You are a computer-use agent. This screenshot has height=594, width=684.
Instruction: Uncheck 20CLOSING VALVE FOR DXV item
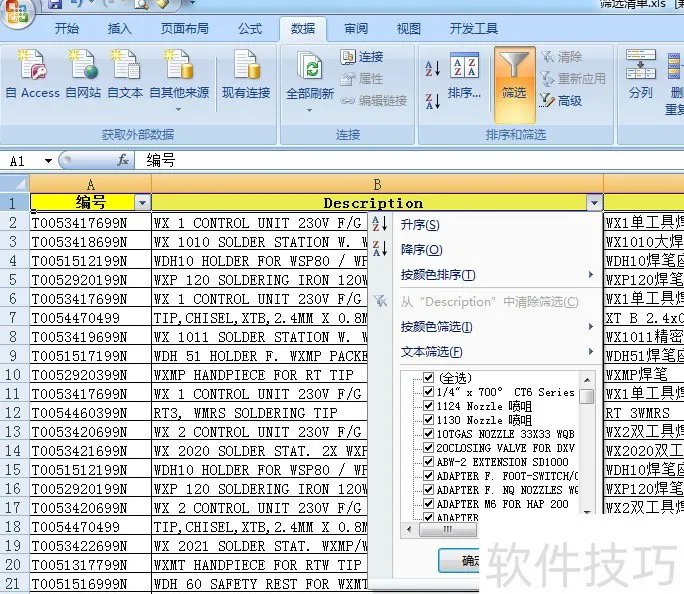(x=428, y=447)
